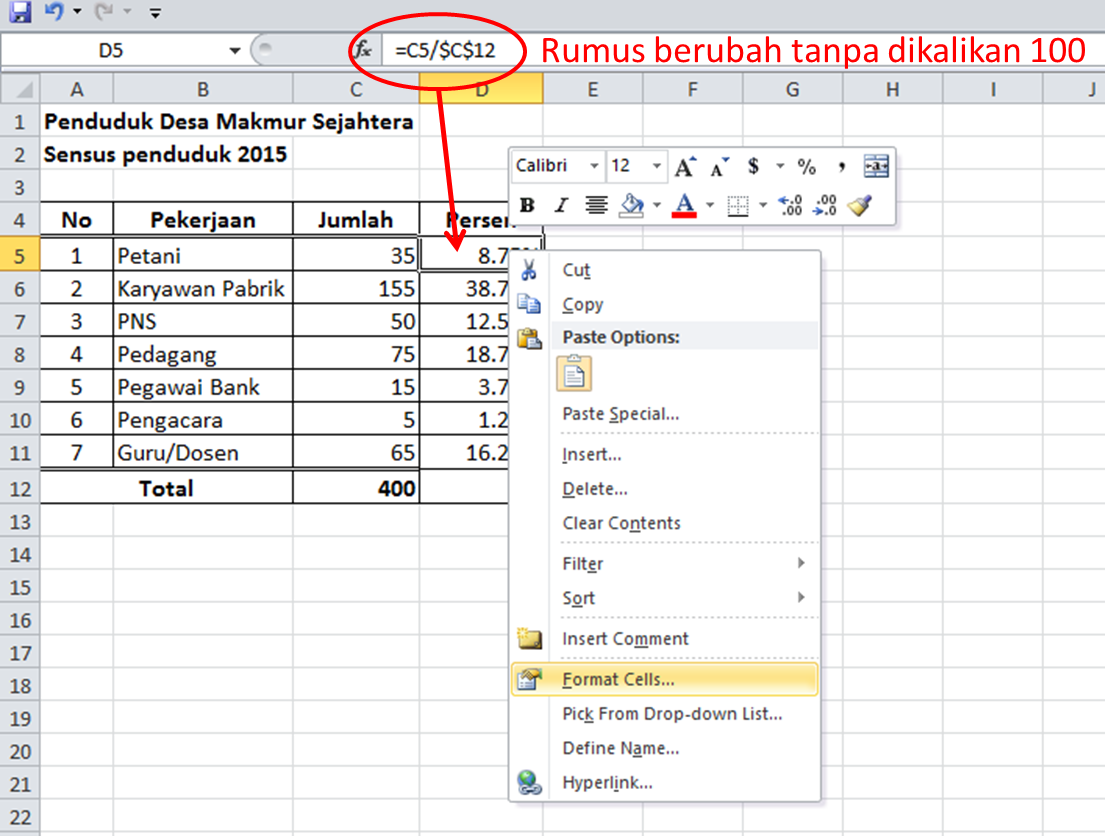Viewport: 1105px width, 836px height.
Task: Toggle Italic in the mini toolbar
Action: pyautogui.click(x=561, y=205)
